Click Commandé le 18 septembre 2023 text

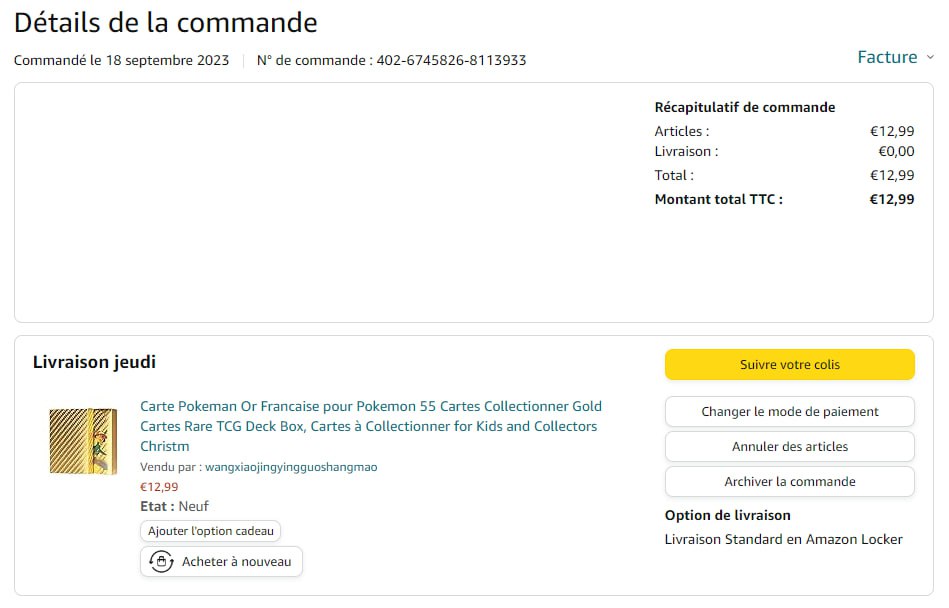point(121,60)
